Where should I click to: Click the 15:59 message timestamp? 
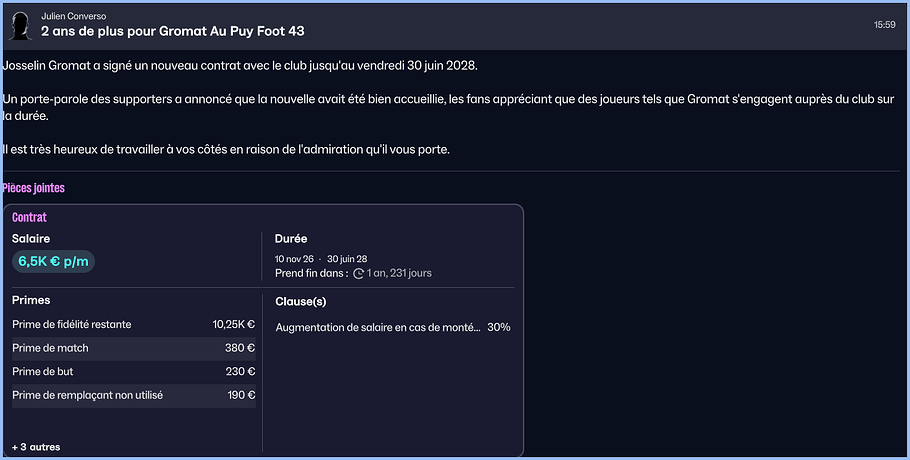click(884, 24)
